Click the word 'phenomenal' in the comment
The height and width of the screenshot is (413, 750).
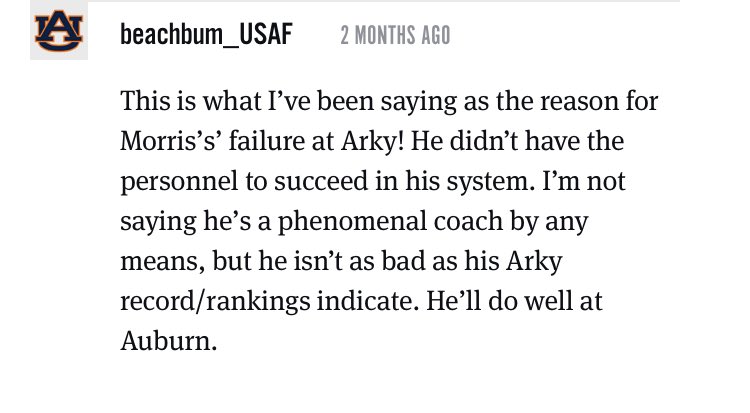coord(352,223)
